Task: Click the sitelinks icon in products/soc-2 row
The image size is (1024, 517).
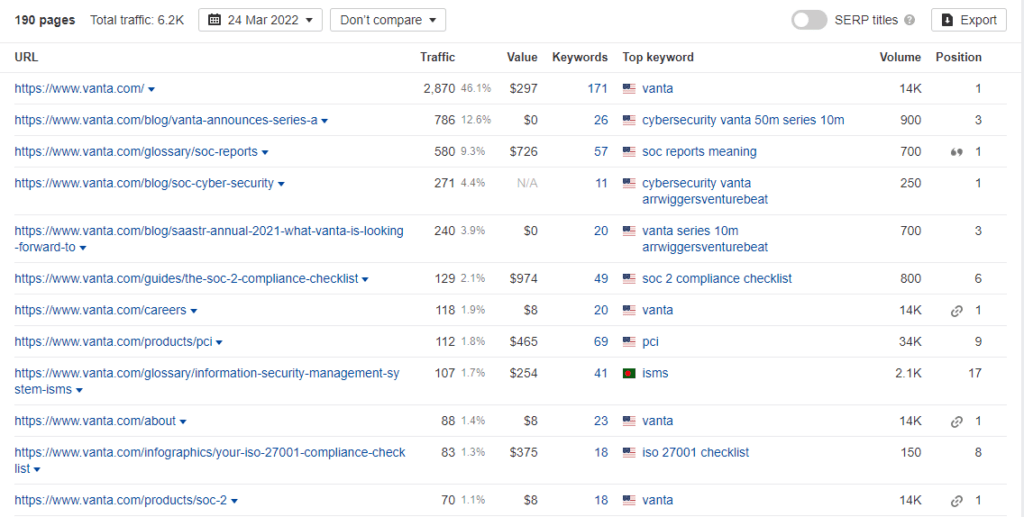Action: click(956, 501)
